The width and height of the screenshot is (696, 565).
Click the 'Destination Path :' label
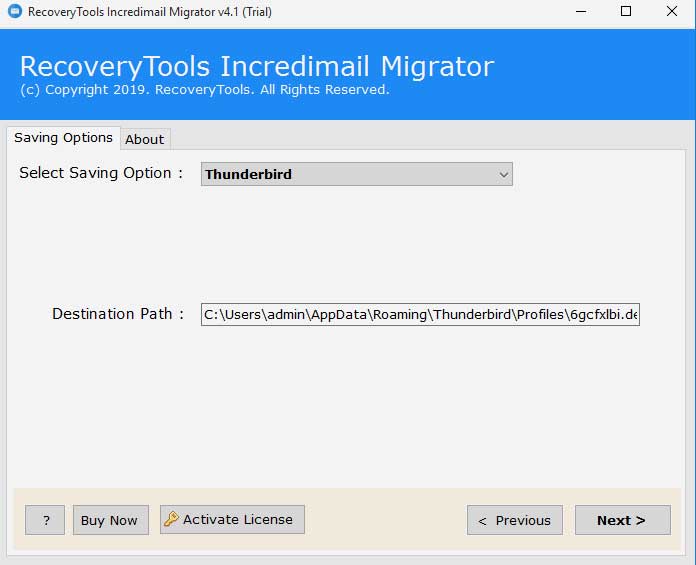point(118,314)
